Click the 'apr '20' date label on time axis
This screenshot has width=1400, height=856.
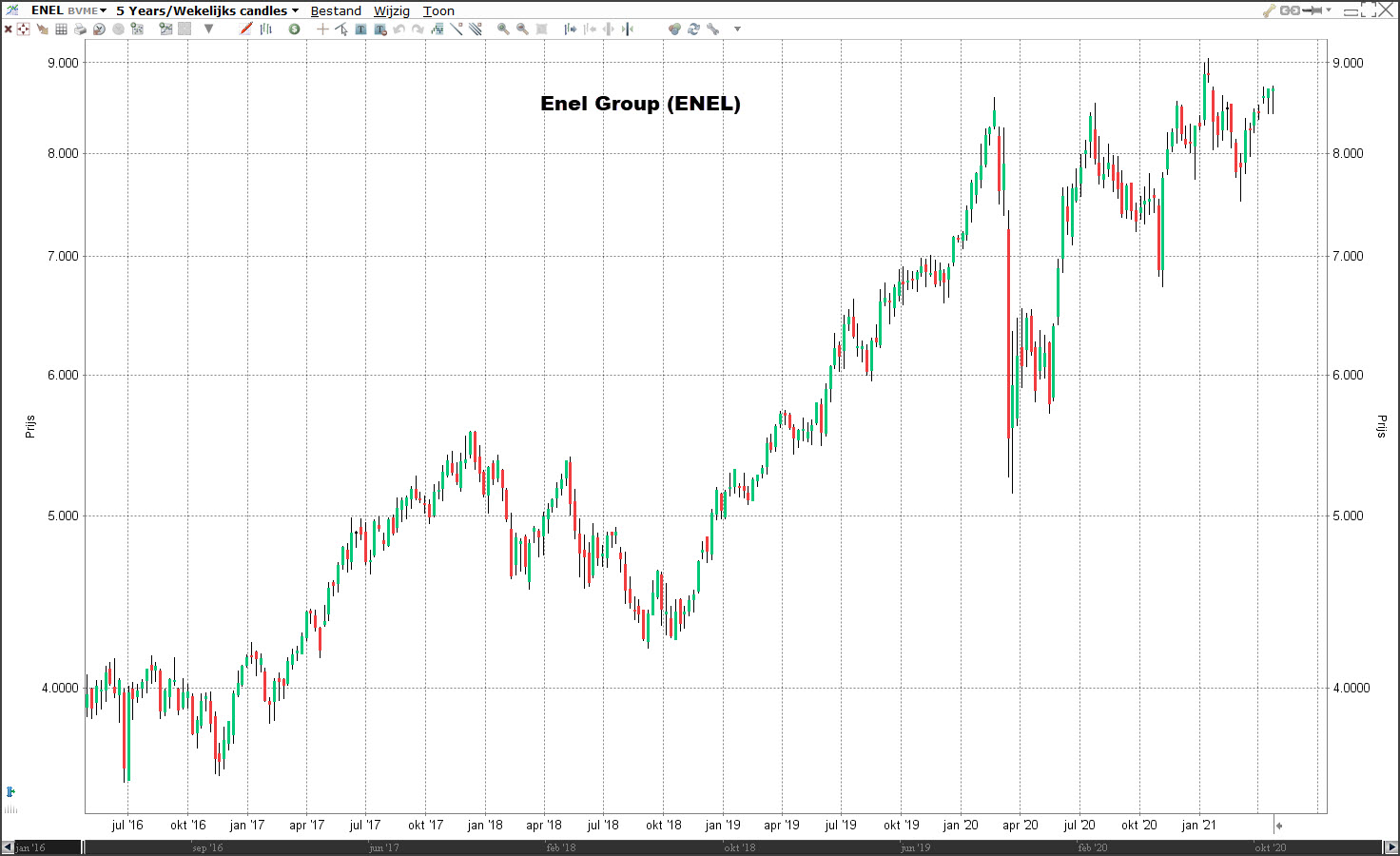coord(1020,825)
